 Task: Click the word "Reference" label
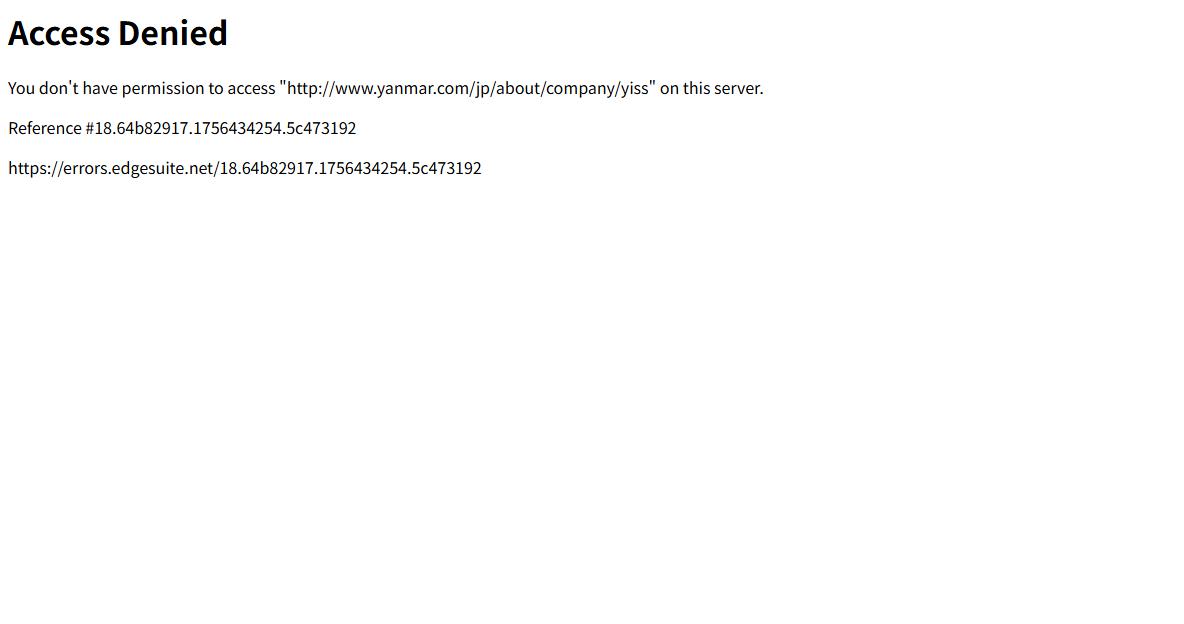pyautogui.click(x=45, y=128)
